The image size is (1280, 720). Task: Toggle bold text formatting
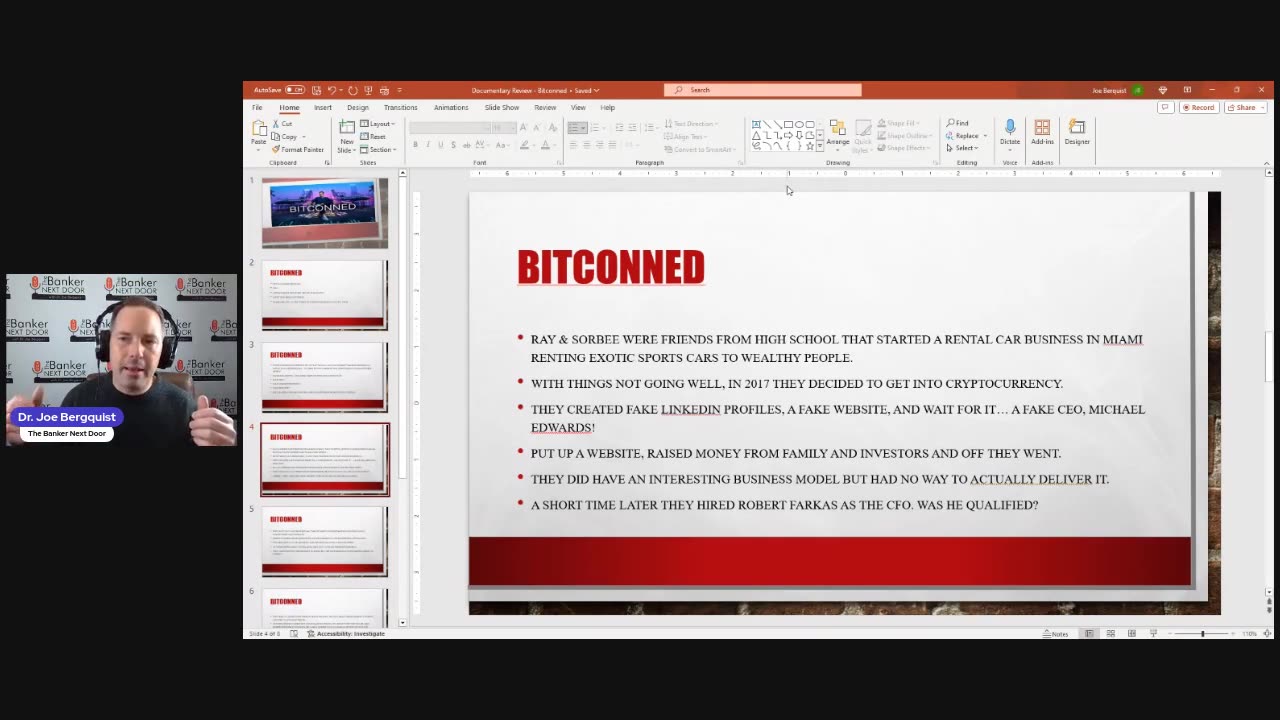pos(415,145)
